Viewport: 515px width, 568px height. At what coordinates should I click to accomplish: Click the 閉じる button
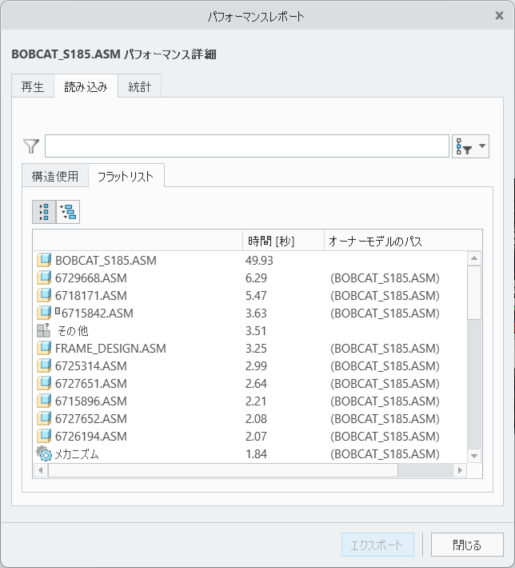click(467, 544)
